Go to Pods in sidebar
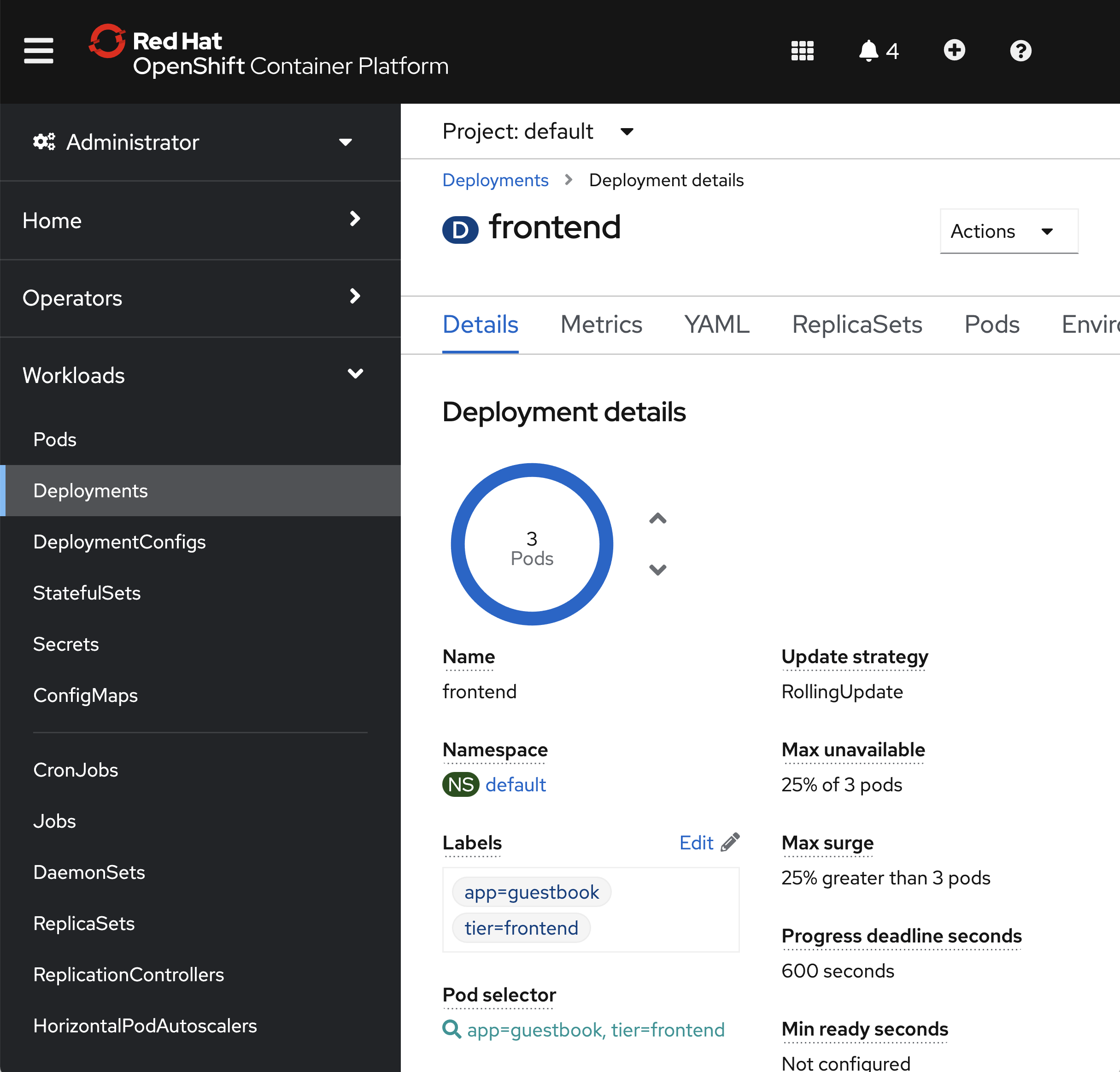1120x1072 pixels. click(200, 439)
